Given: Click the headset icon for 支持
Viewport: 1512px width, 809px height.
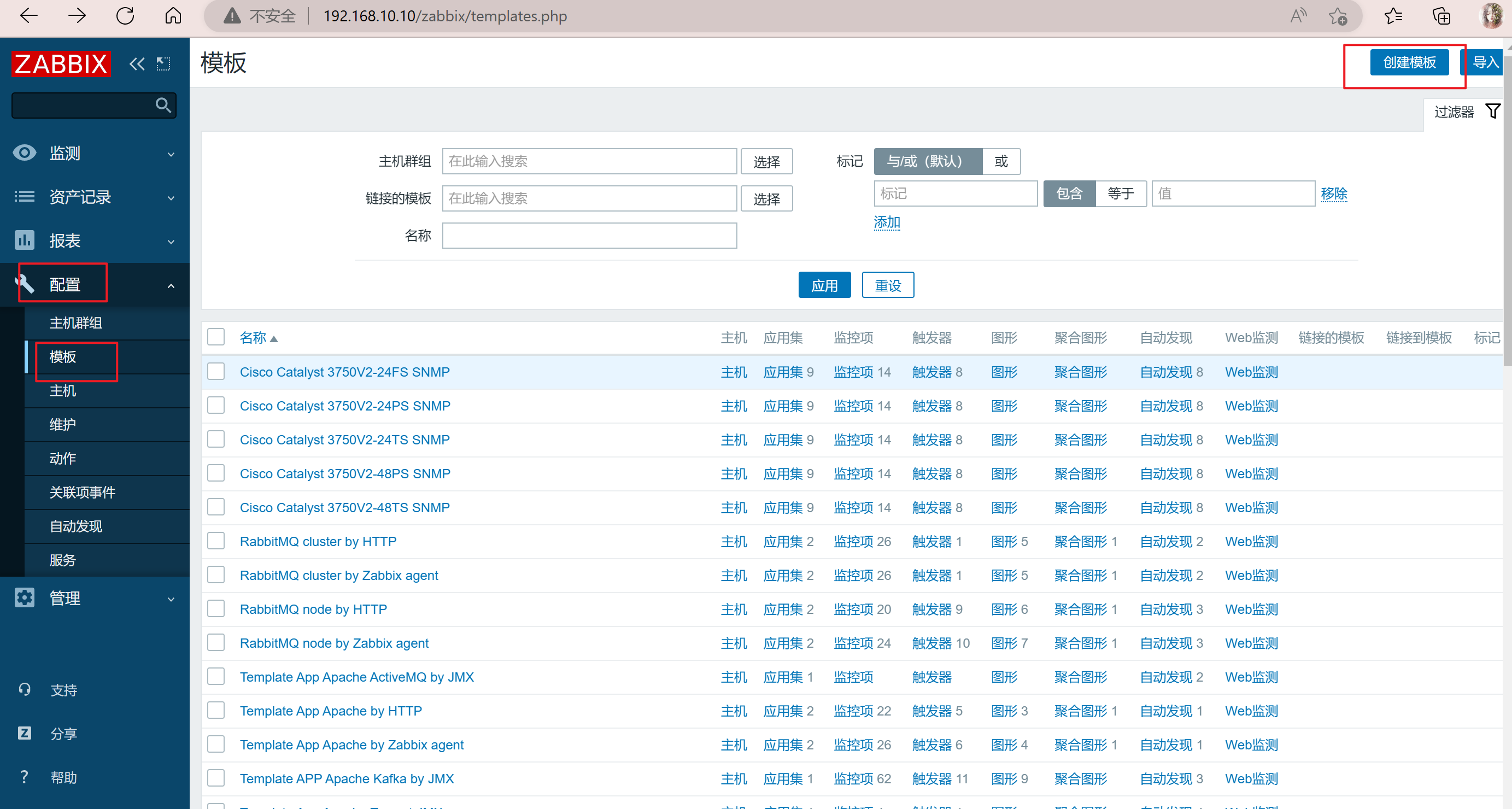Looking at the screenshot, I should pyautogui.click(x=24, y=689).
